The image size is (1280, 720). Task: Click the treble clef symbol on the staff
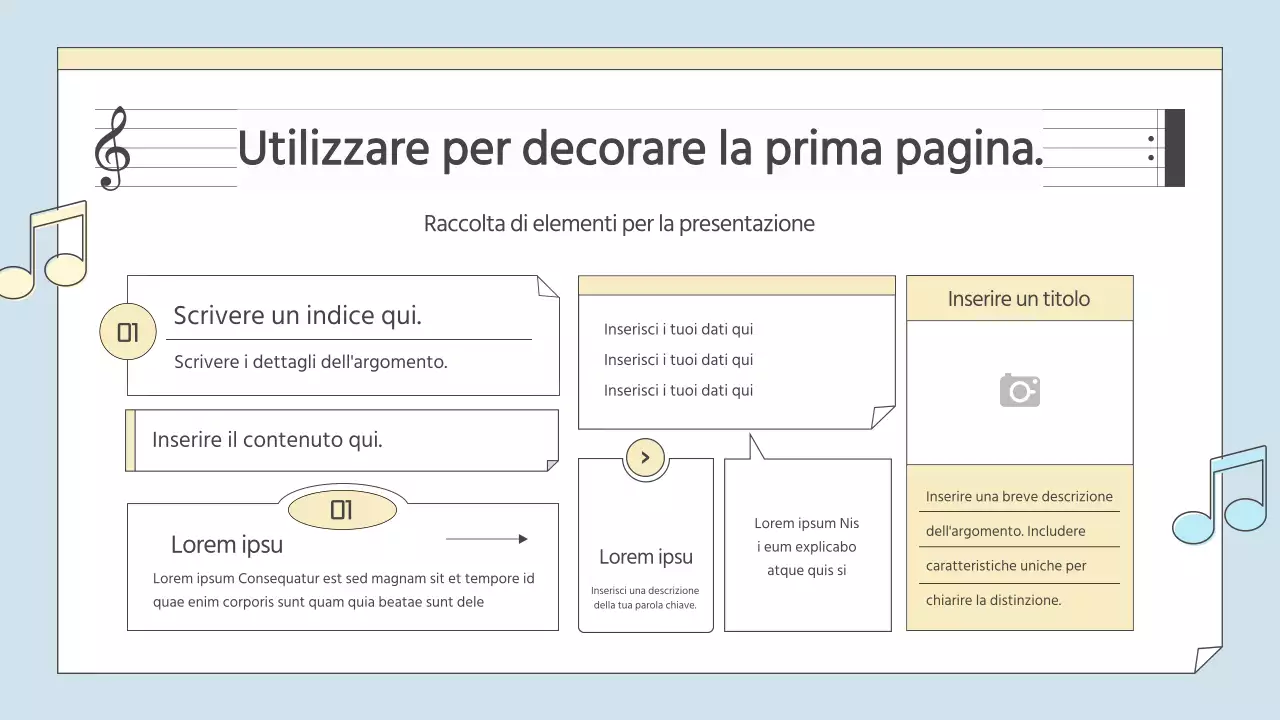pos(113,146)
